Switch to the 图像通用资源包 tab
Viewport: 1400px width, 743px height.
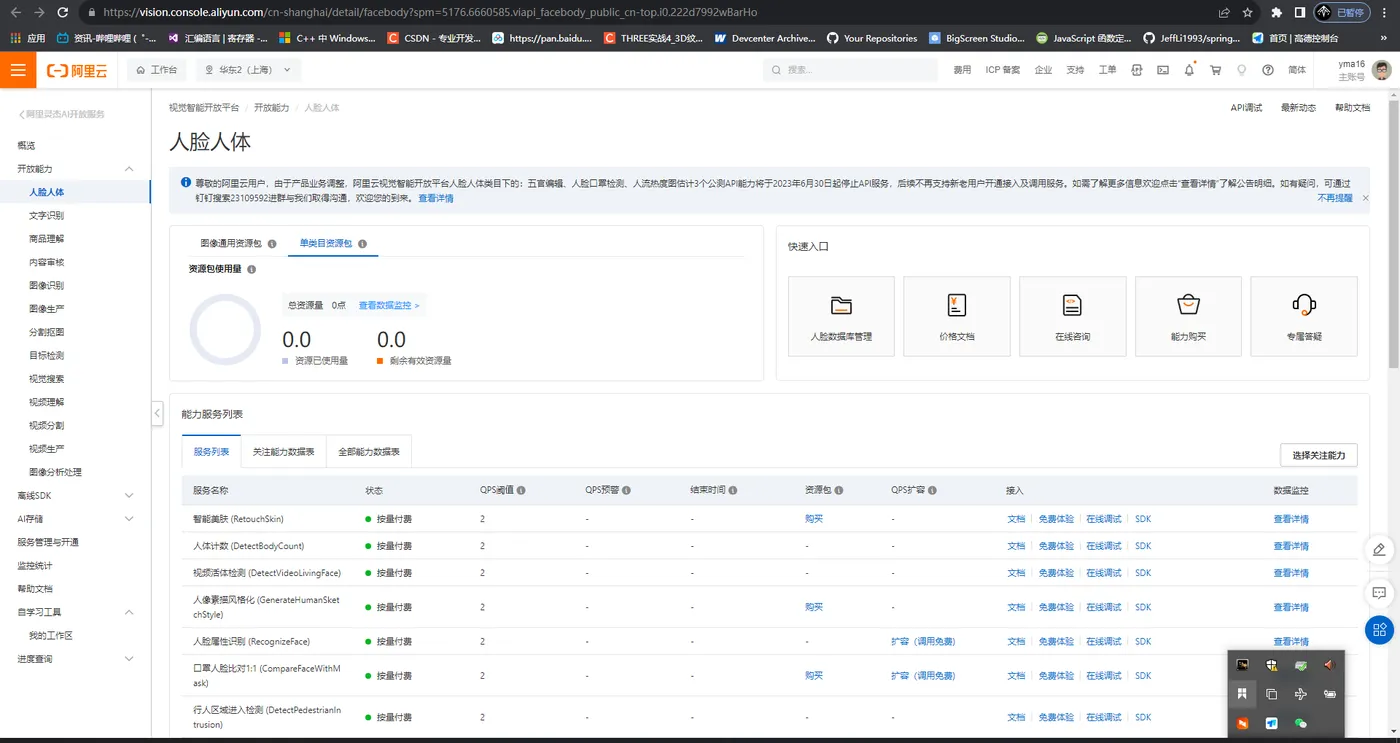tap(231, 243)
